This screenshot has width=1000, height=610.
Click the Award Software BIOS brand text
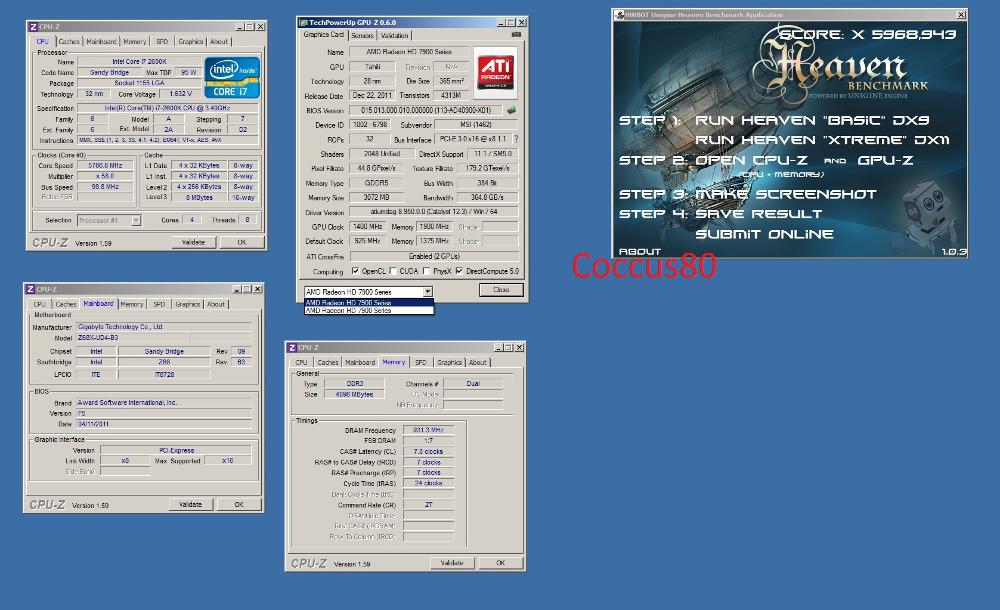pyautogui.click(x=127, y=403)
